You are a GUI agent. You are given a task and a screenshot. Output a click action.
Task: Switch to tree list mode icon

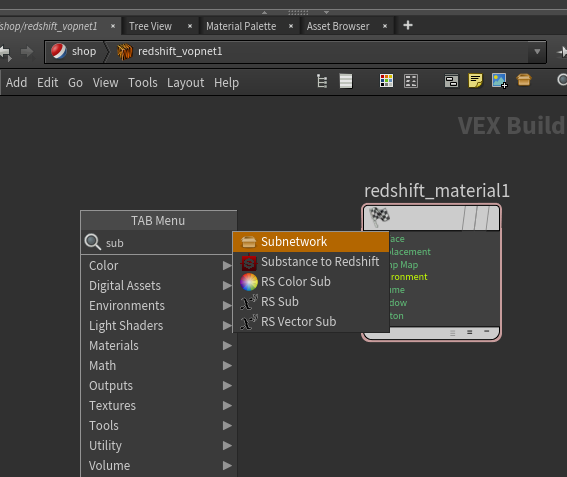coord(322,81)
